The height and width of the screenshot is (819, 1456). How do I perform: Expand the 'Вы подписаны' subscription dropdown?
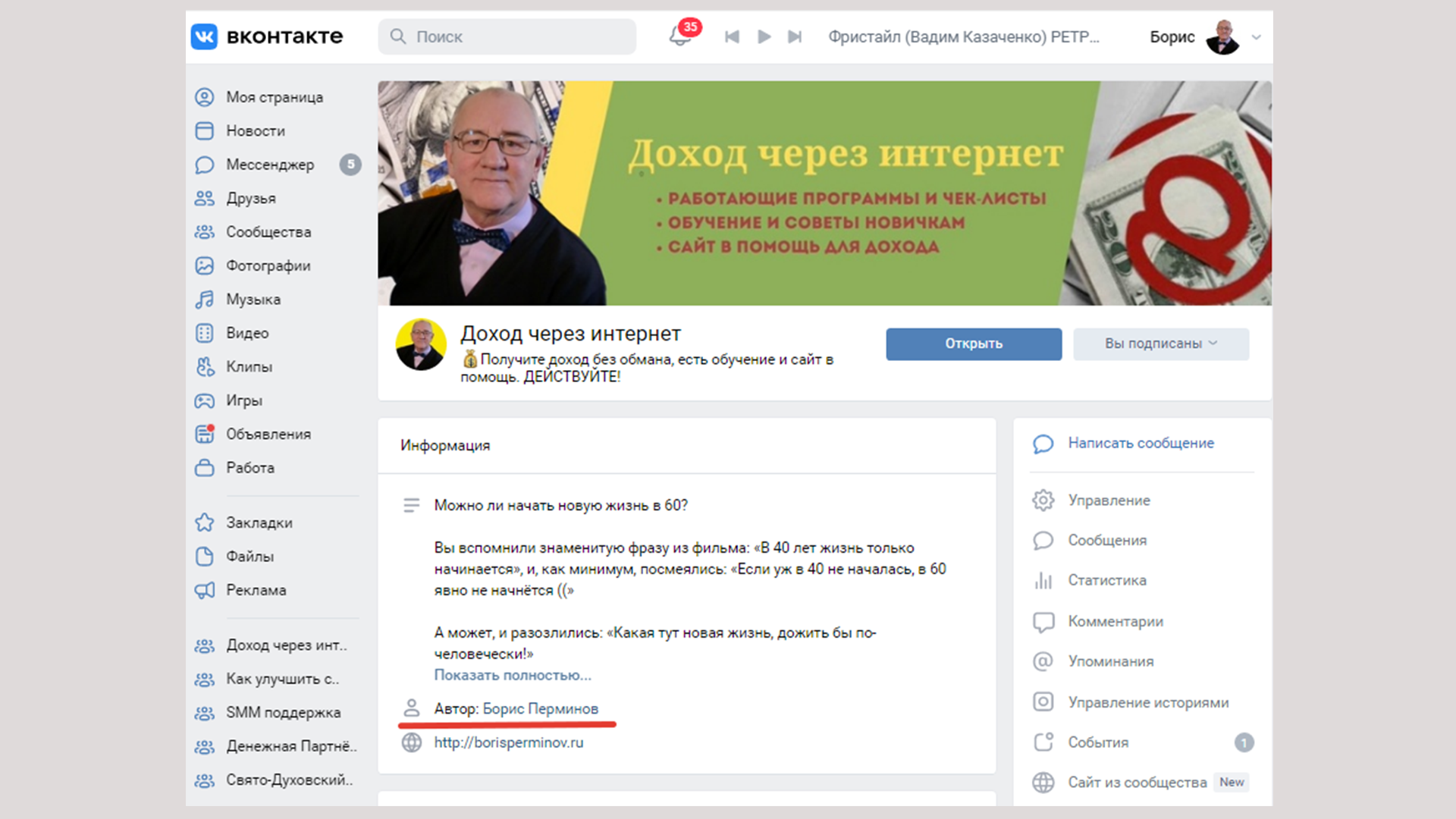[1160, 344]
